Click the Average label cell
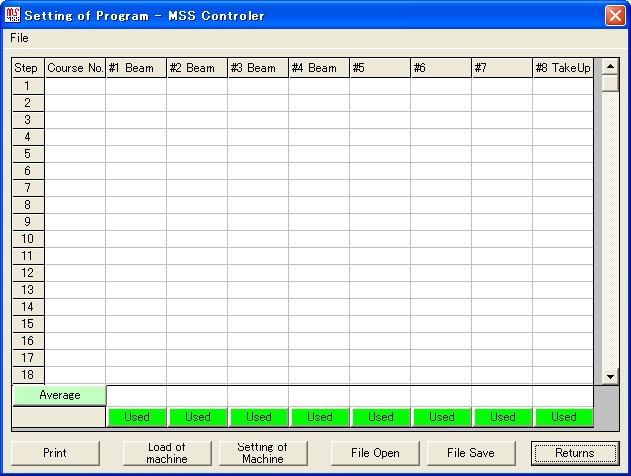 [x=60, y=395]
